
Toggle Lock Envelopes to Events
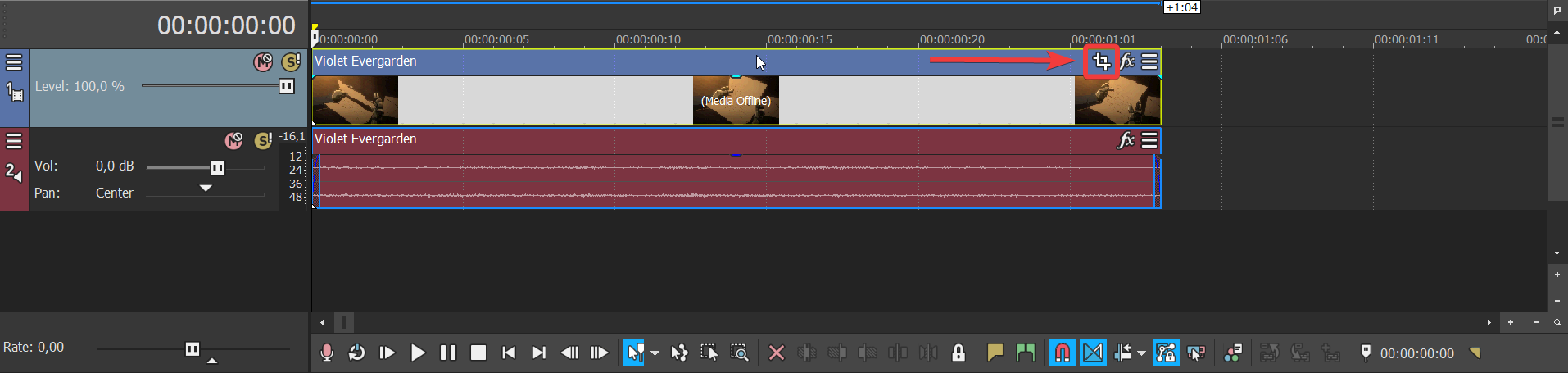[x=1166, y=353]
